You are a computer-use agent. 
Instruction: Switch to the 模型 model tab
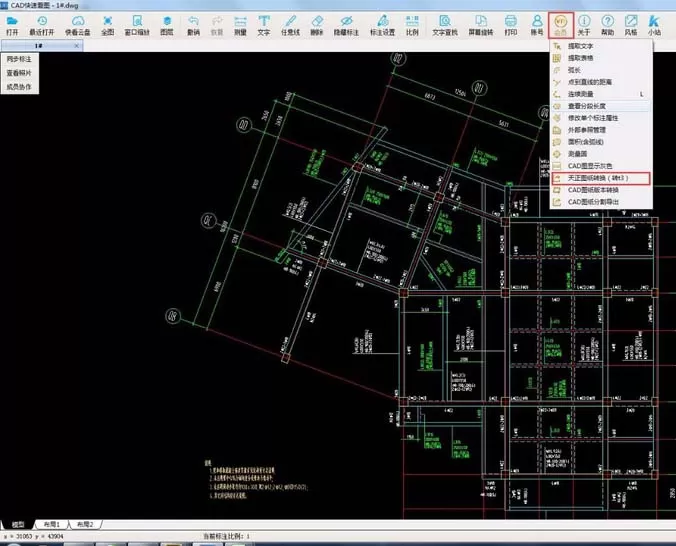pyautogui.click(x=18, y=524)
